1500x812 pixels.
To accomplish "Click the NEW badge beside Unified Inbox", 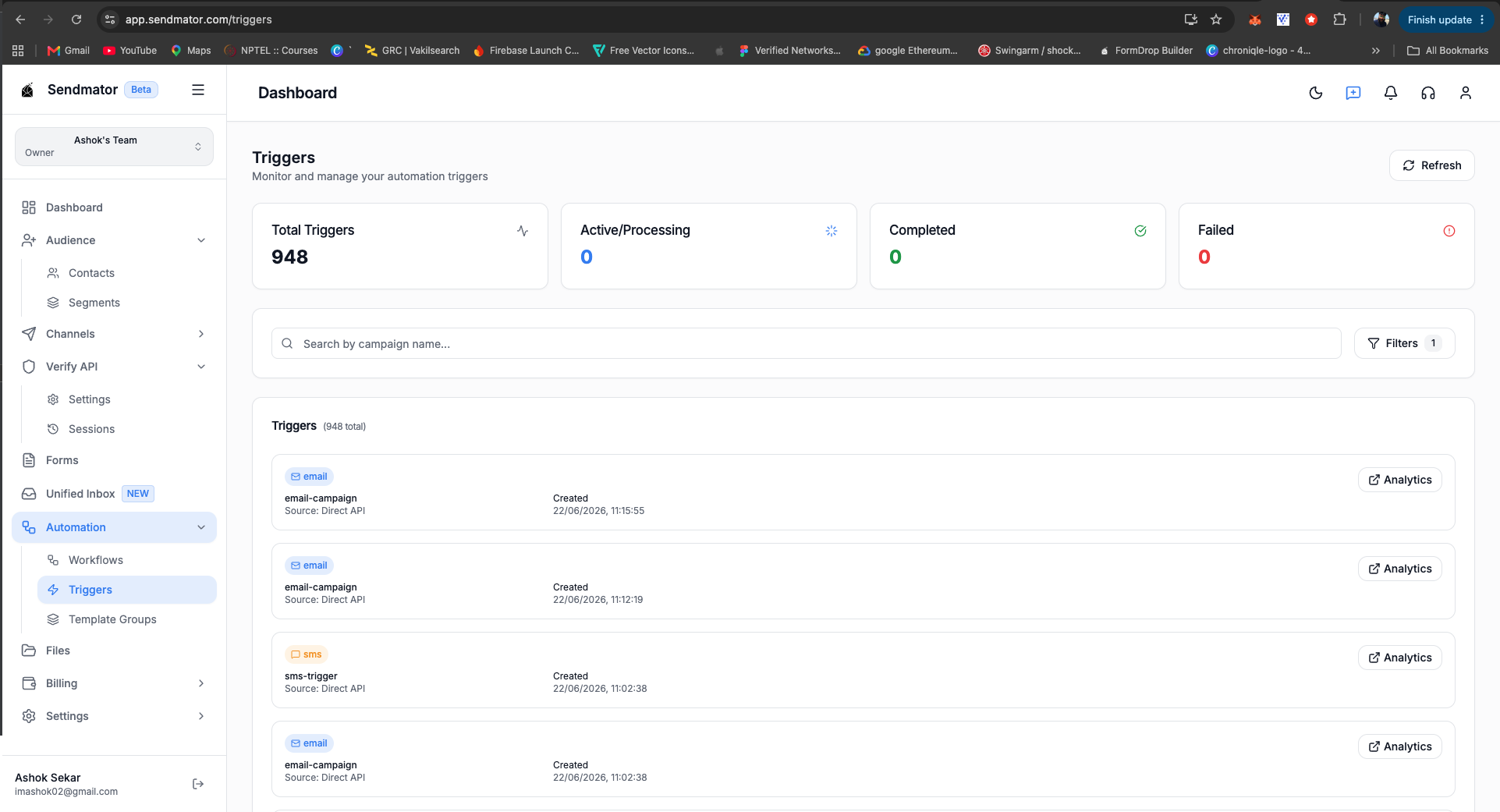I will coord(138,494).
